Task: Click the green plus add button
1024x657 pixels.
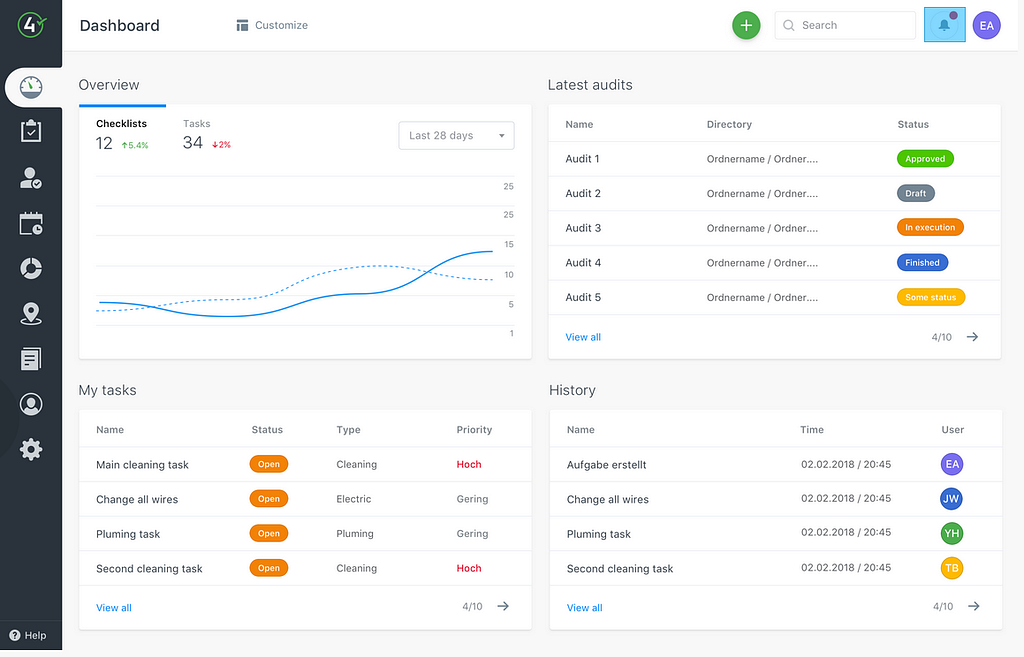Action: [x=746, y=25]
